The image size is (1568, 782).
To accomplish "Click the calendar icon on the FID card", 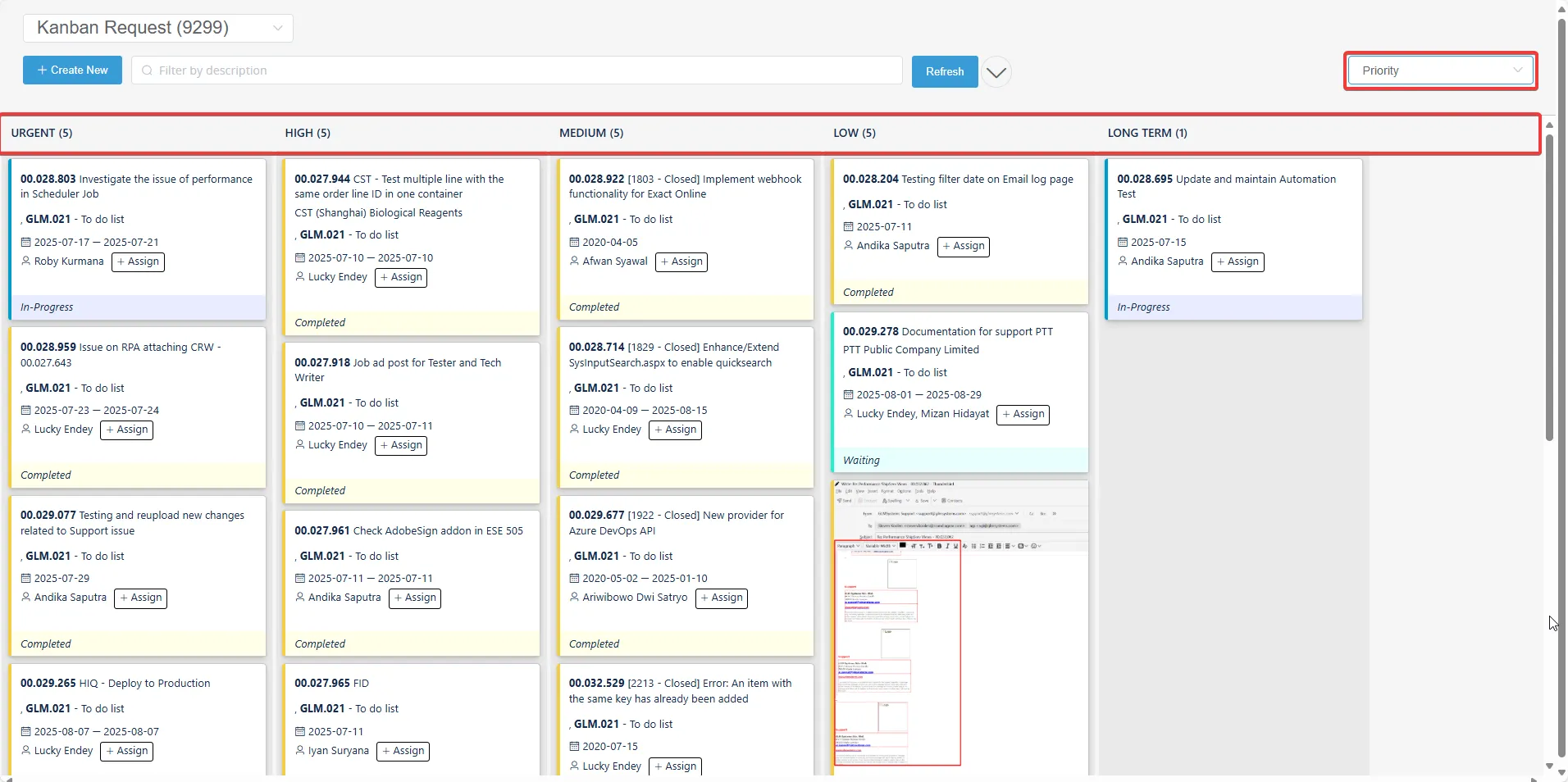I will click(301, 731).
